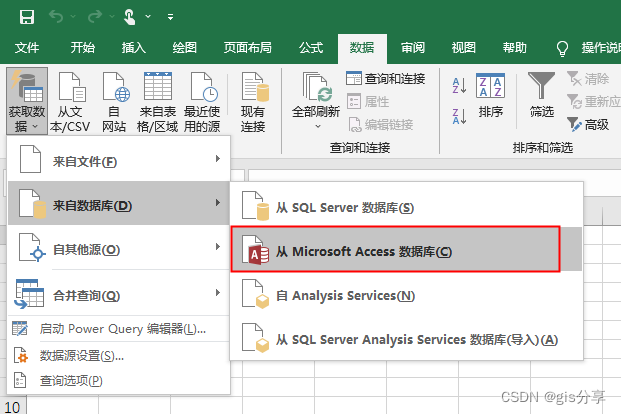Choose 从 SQL Server 数据库(S)
Screen dimensions: 621x414
coord(406,206)
